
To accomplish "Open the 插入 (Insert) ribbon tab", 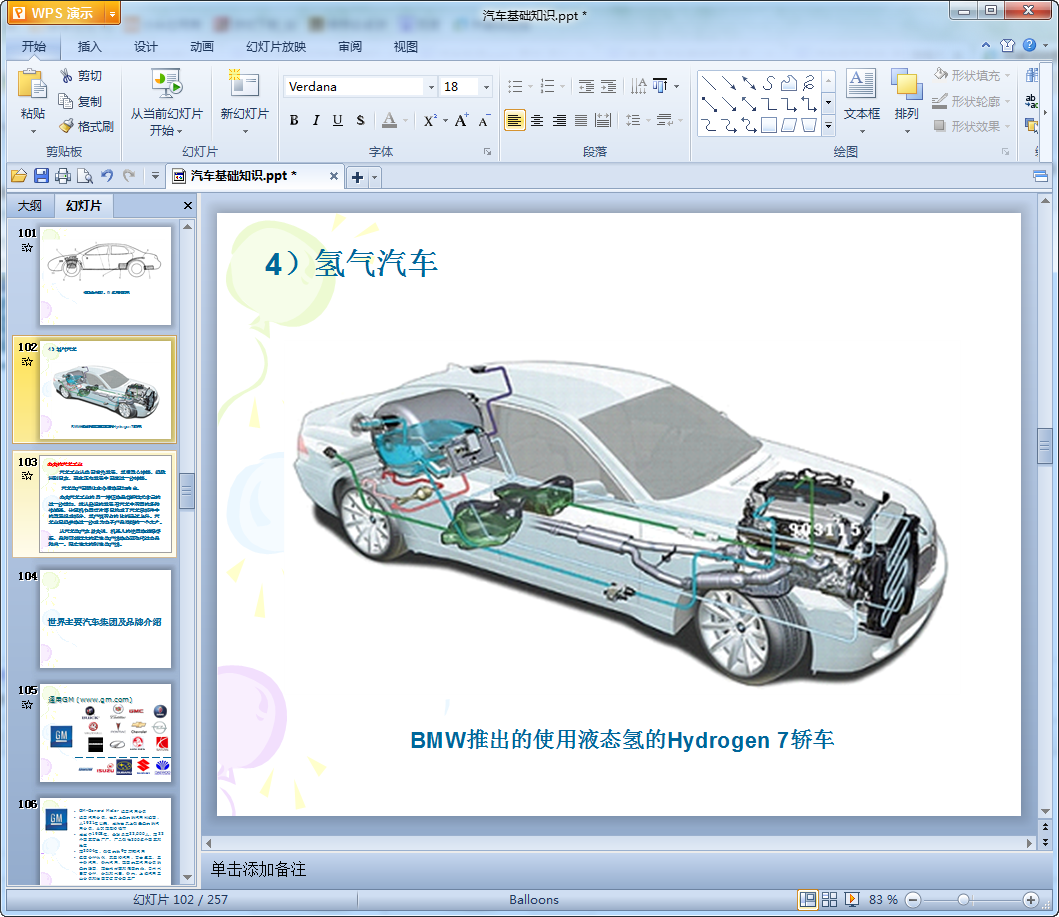I will tap(90, 46).
